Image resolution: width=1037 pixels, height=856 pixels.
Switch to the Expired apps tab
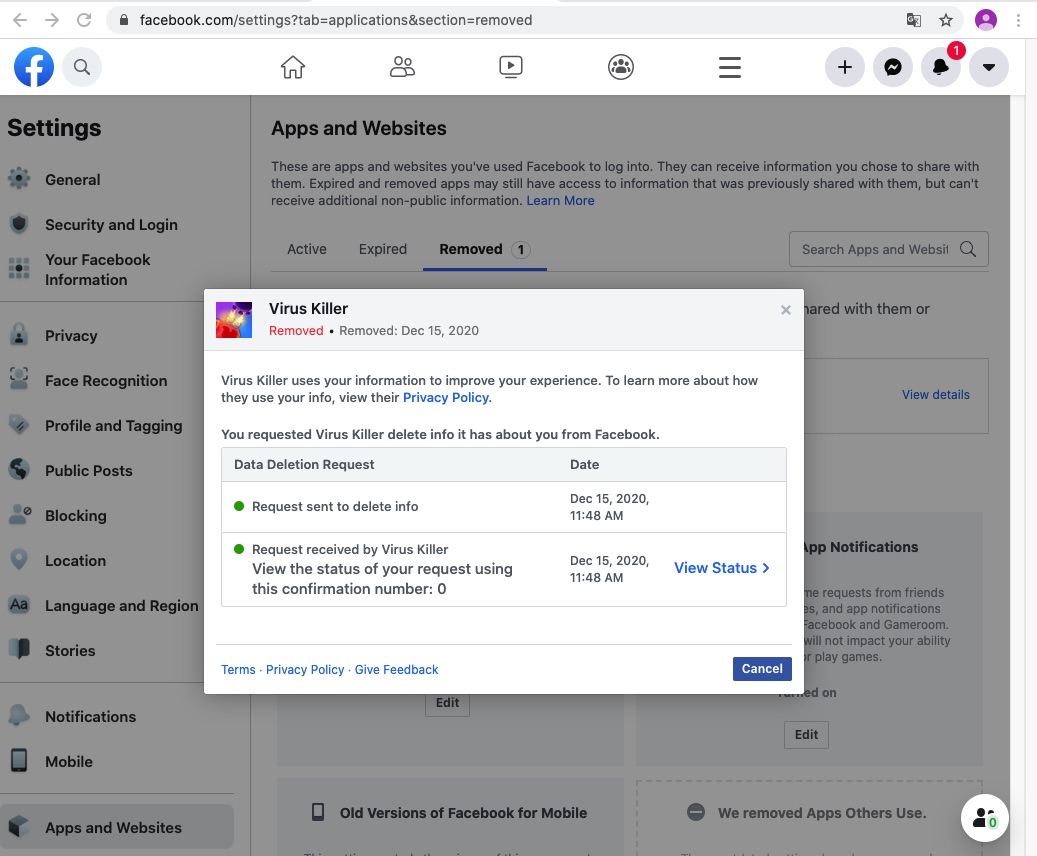pos(383,249)
